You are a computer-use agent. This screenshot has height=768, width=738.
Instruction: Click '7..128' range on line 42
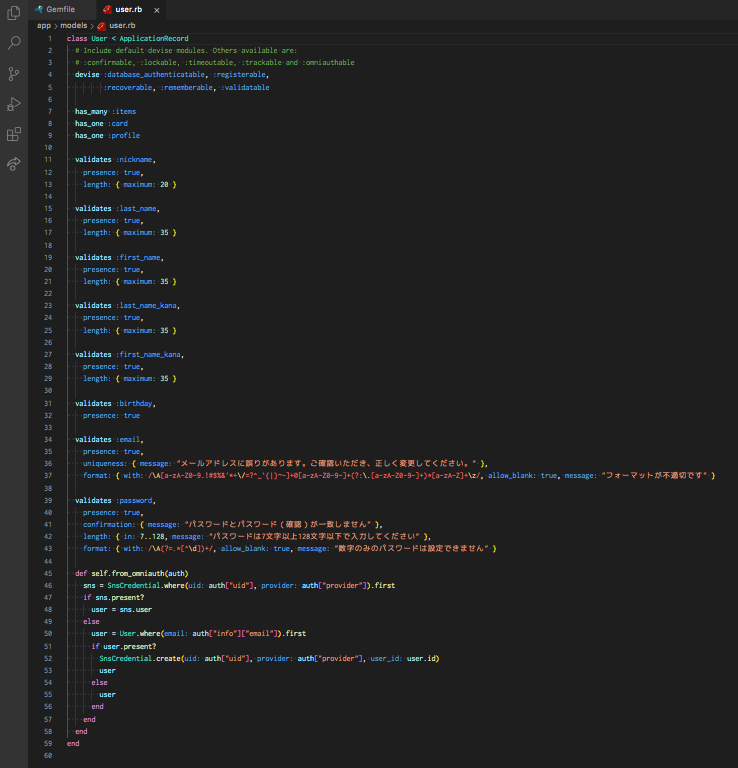click(152, 537)
